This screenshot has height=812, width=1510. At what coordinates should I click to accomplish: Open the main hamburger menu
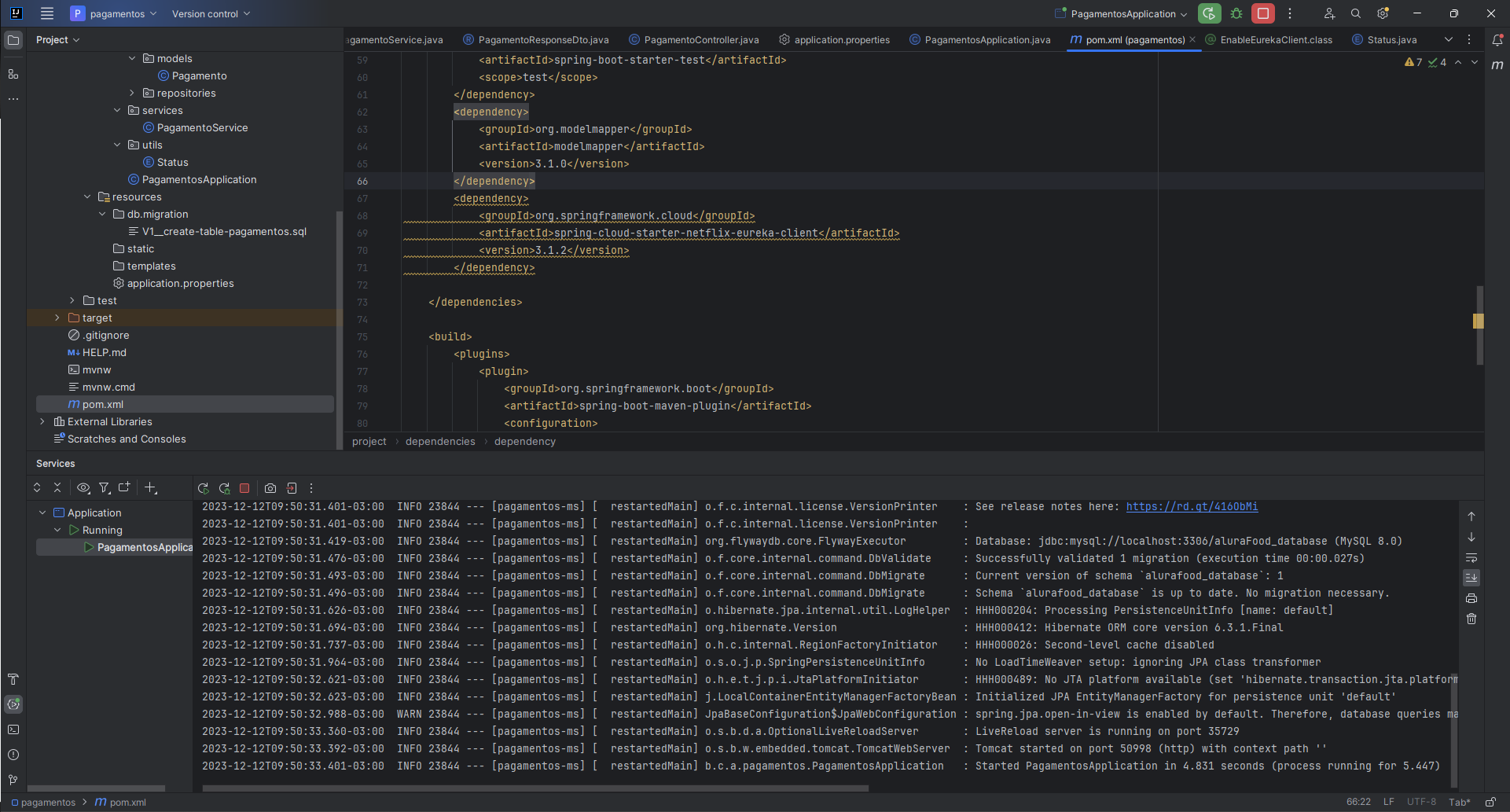(47, 13)
